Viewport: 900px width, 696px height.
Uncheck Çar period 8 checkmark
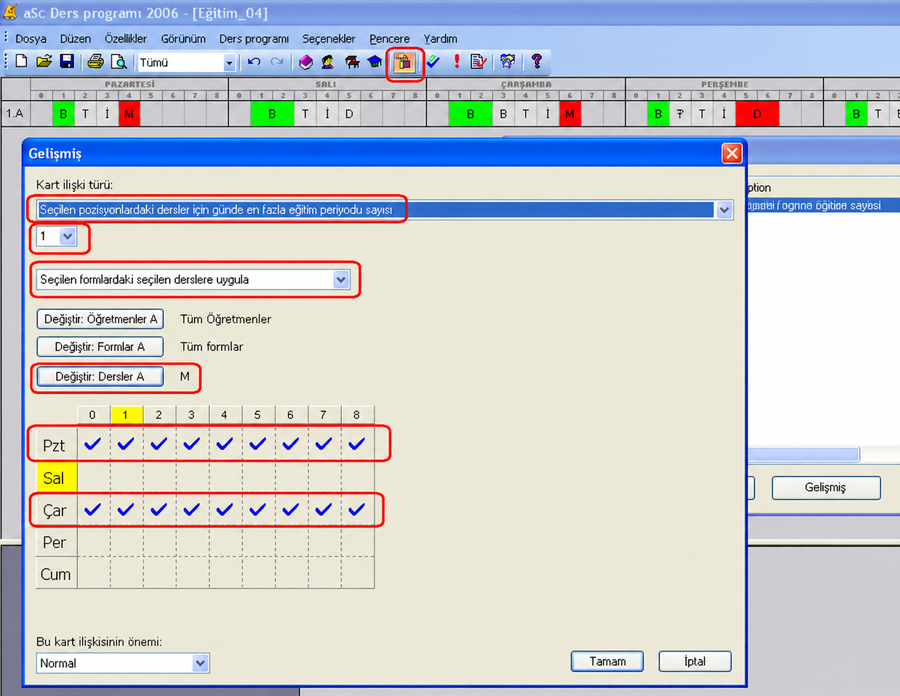[357, 510]
